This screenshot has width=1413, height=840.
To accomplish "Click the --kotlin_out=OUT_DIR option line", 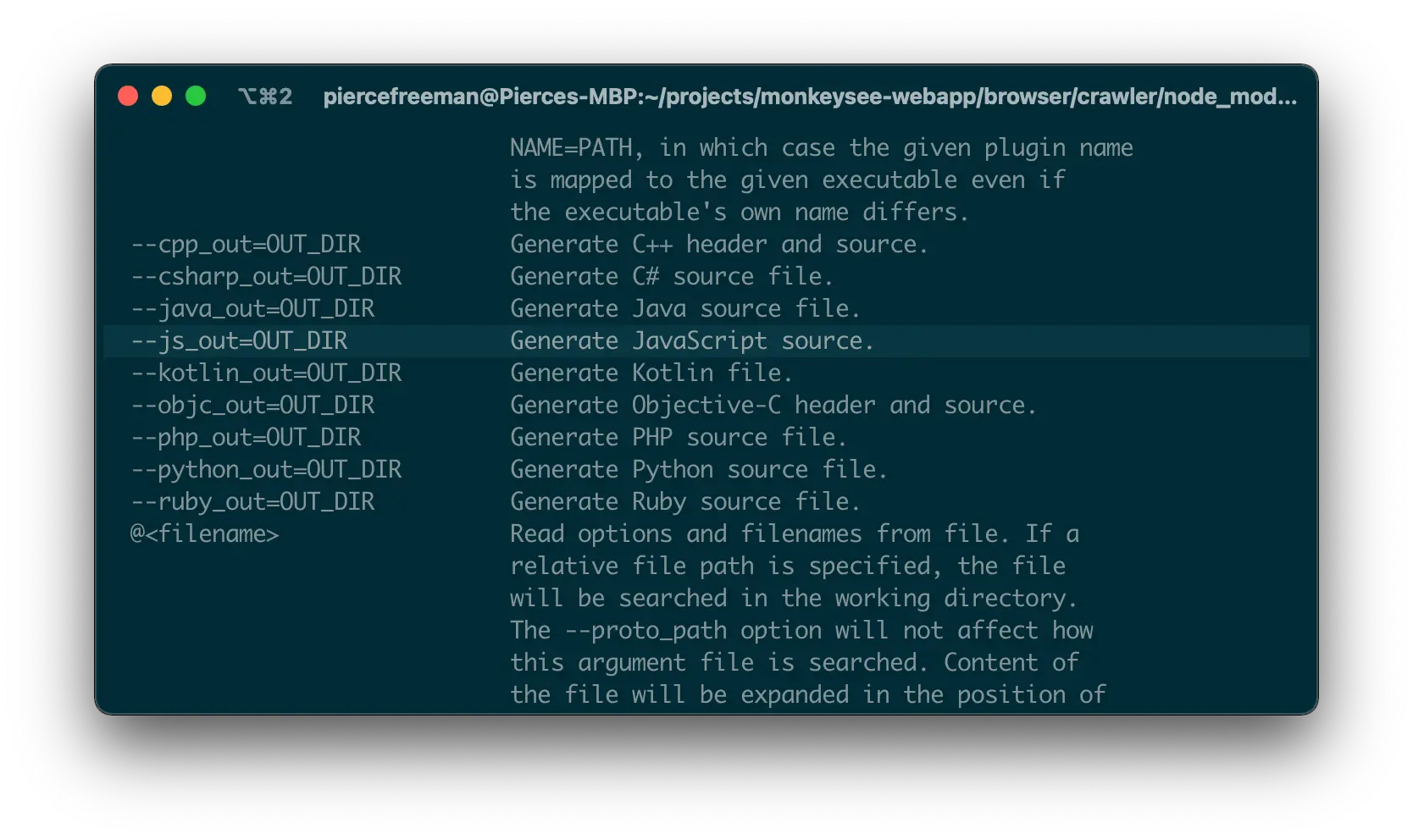I will (x=267, y=373).
